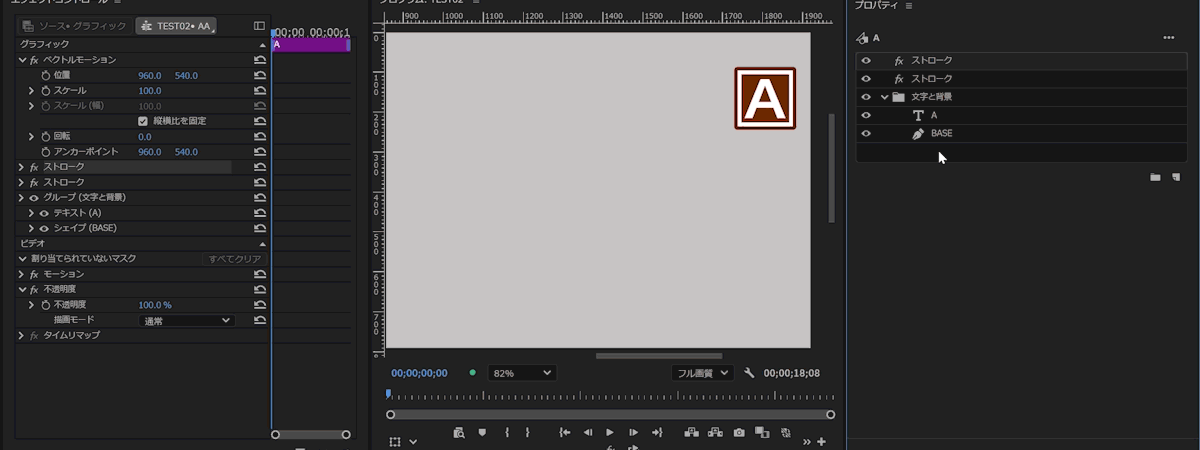Collapse the 文字と背景 folder in Properties
The width and height of the screenshot is (1200, 450).
(x=884, y=97)
